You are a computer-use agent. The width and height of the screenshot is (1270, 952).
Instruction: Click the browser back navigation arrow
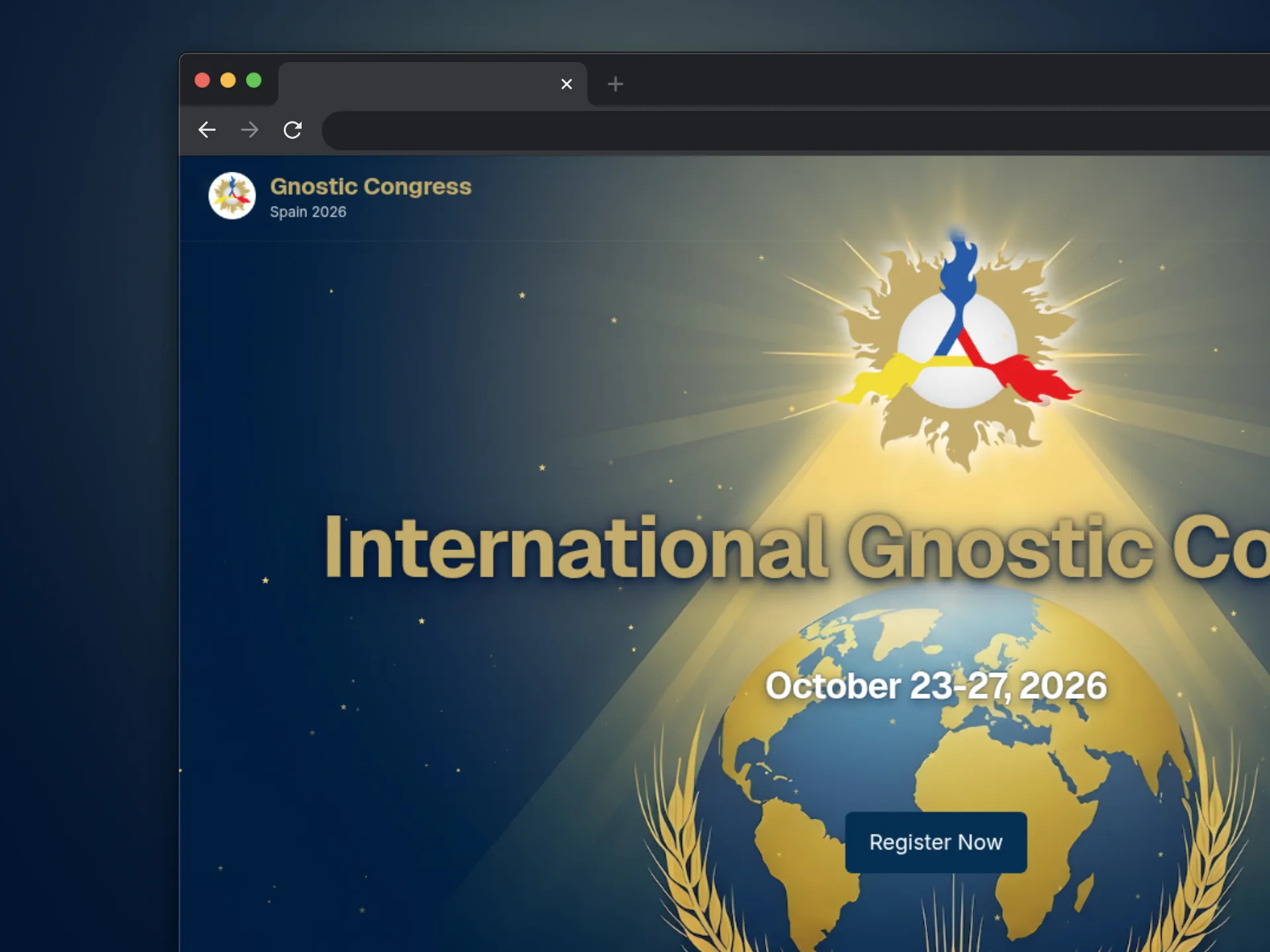pos(207,130)
